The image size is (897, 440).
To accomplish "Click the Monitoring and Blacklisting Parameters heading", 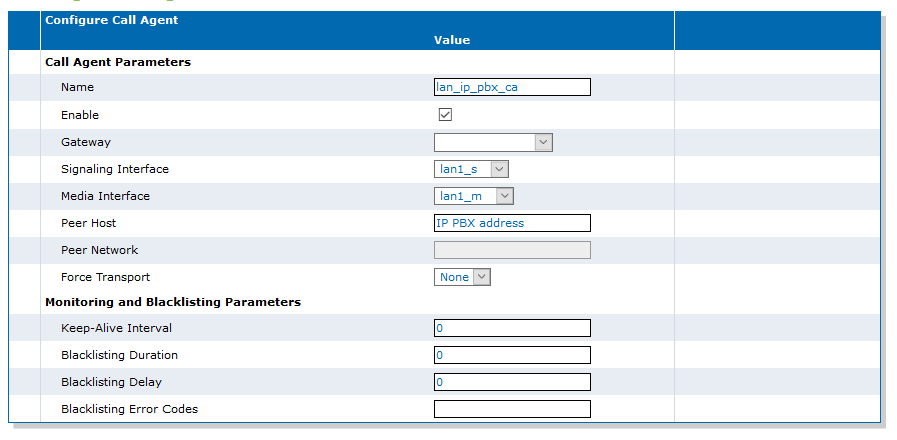I will [x=173, y=302].
